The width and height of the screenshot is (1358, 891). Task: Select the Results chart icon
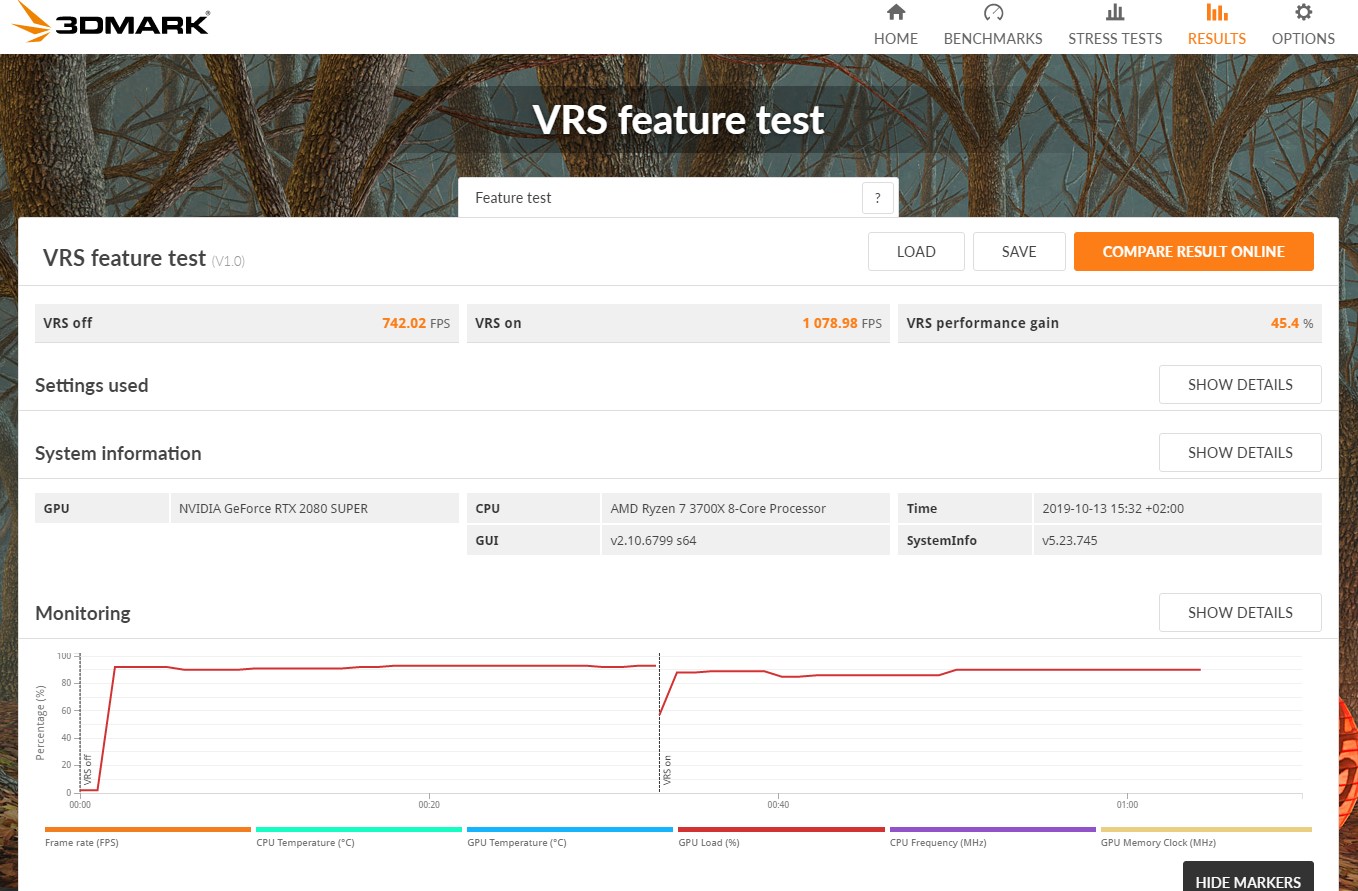point(1216,13)
